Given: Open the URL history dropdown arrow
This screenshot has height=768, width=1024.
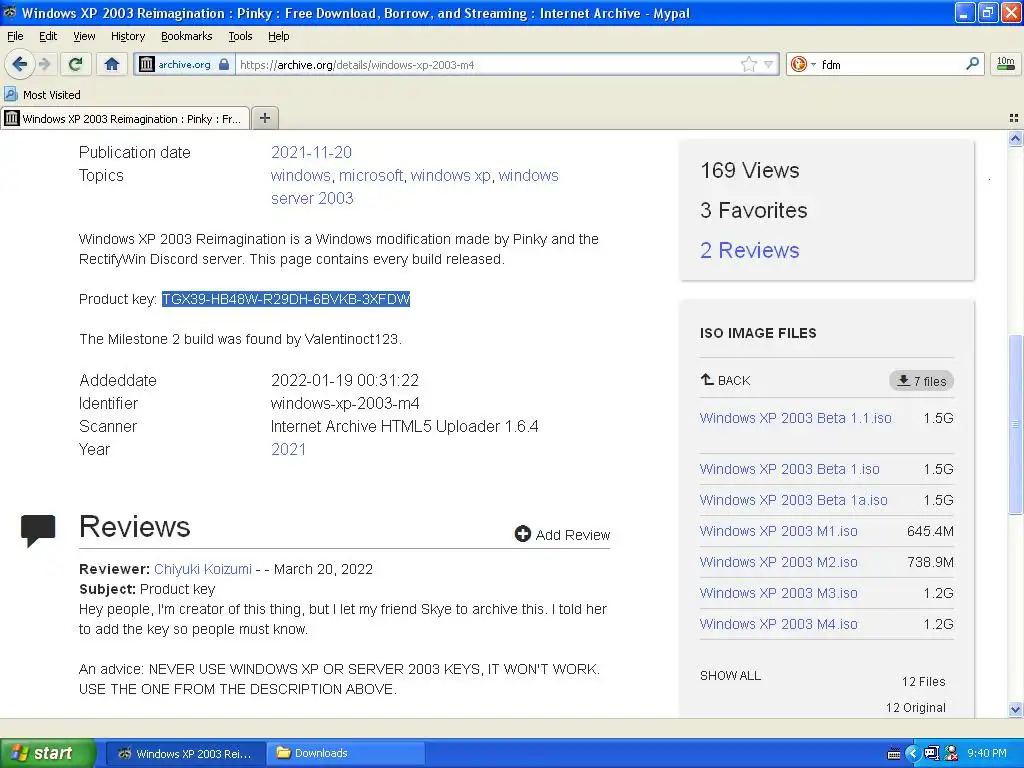Looking at the screenshot, I should pos(769,64).
